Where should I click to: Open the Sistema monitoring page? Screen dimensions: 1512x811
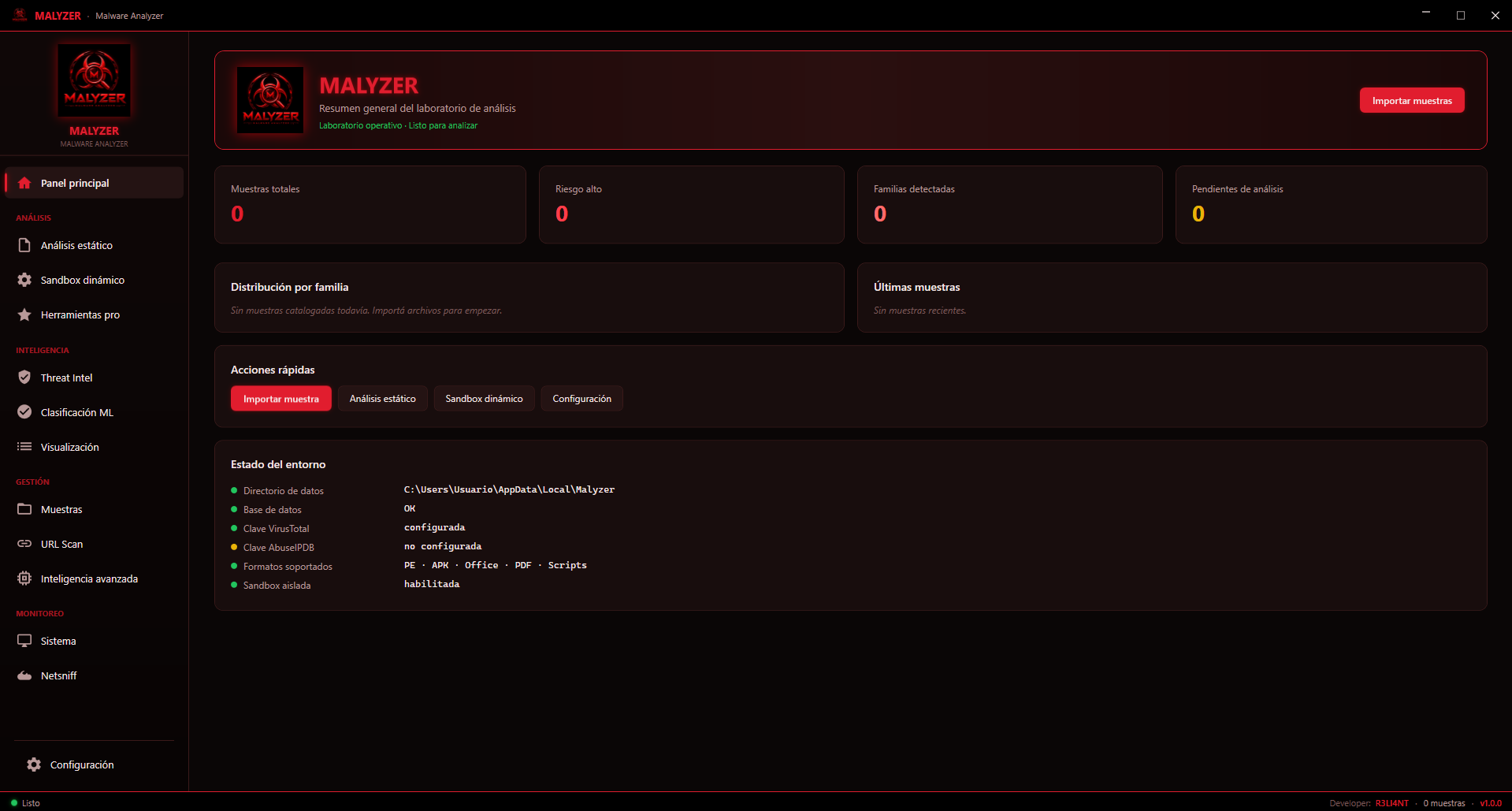point(94,641)
